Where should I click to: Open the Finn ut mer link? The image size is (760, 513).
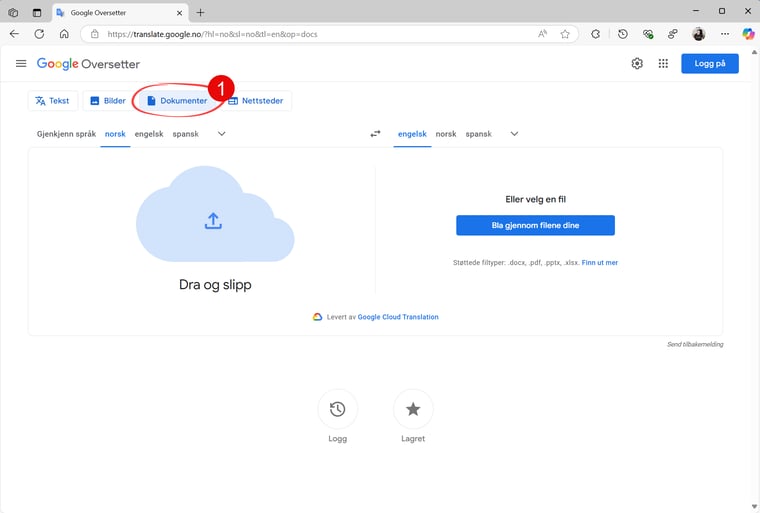[x=600, y=263]
